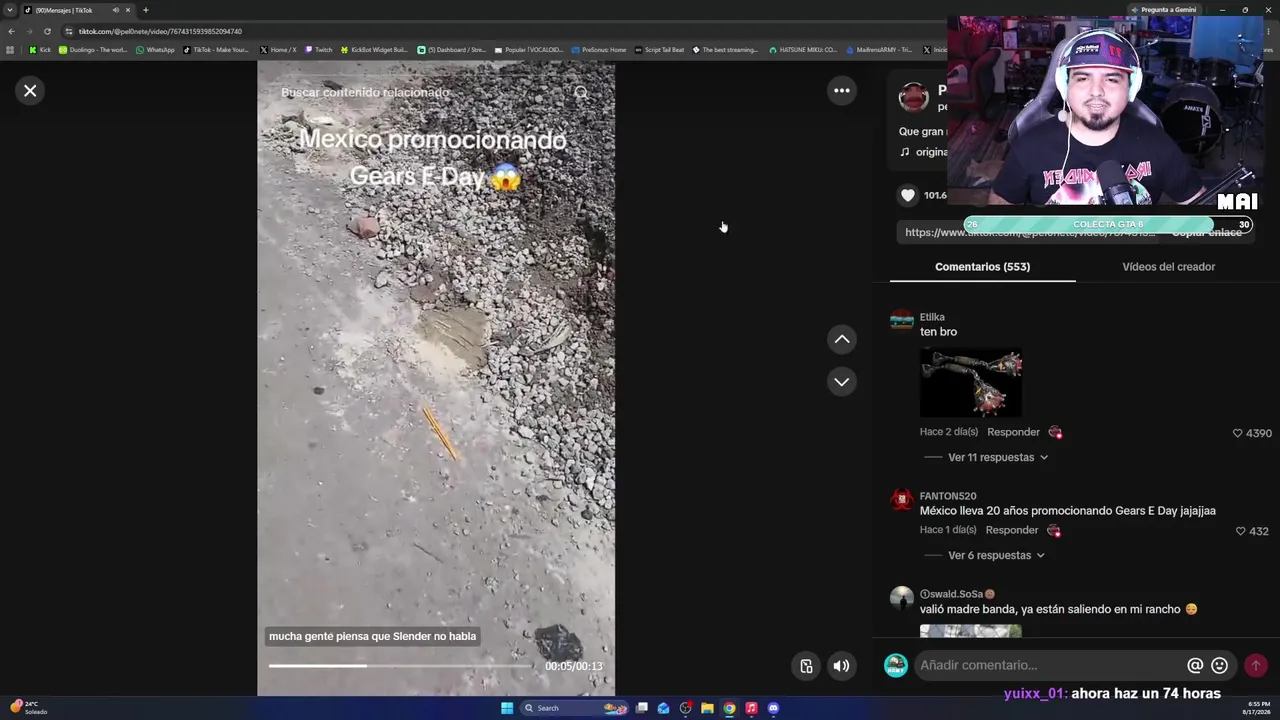The image size is (1280, 720).
Task: Reply to FANTON520's comment
Action: tap(1012, 530)
